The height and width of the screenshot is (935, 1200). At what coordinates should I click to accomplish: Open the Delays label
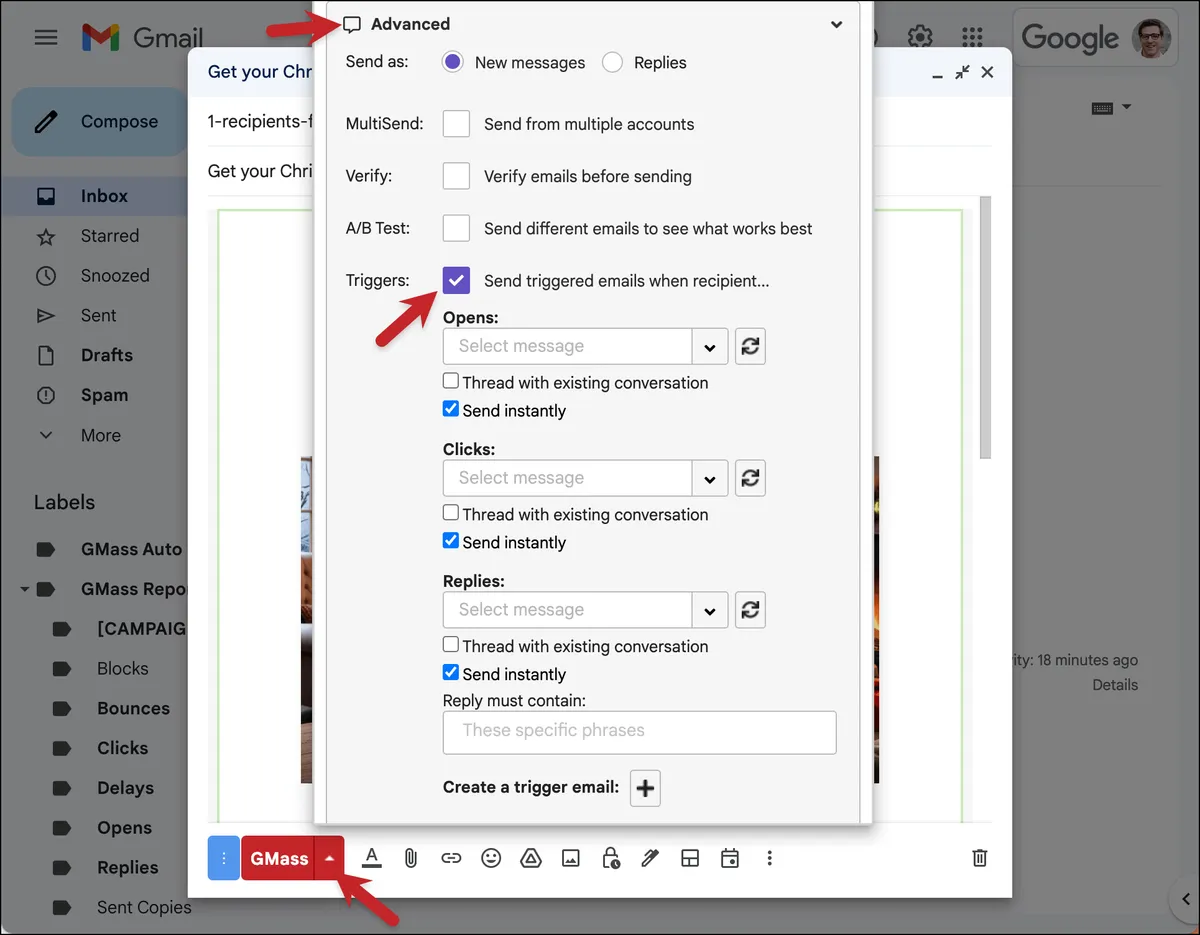(125, 788)
